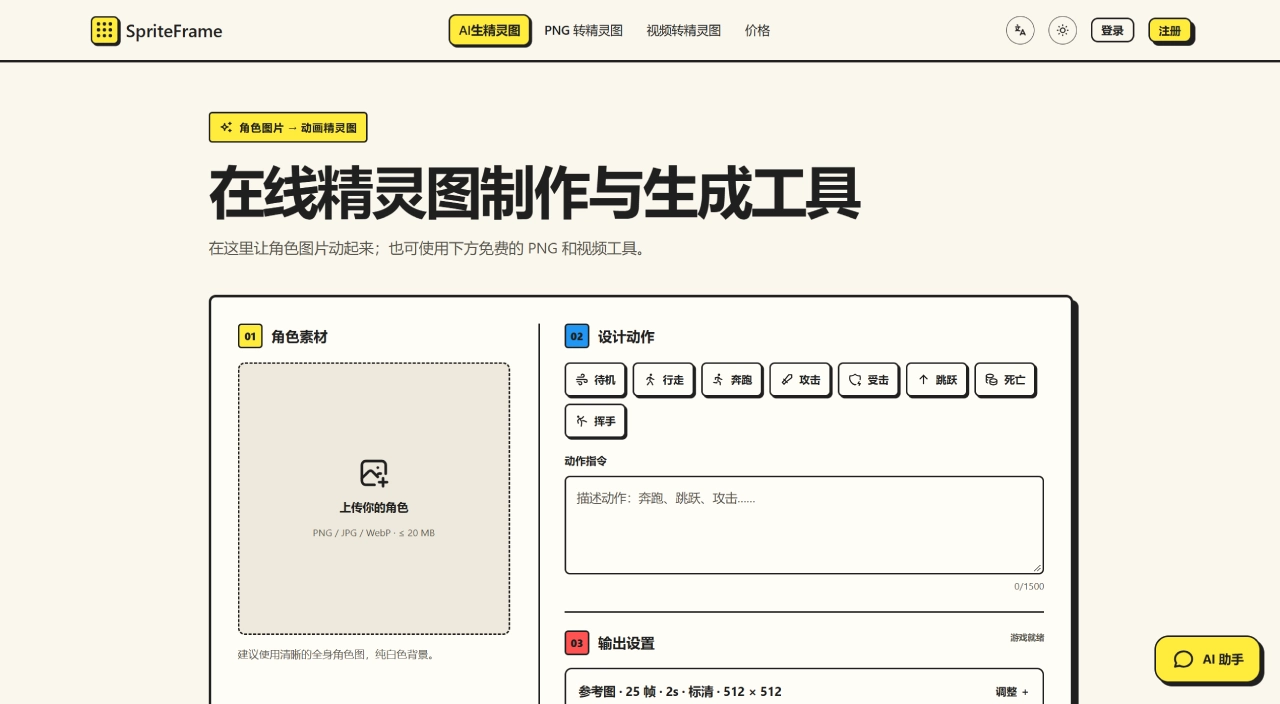This screenshot has width=1280, height=704.
Task: Choose the 攻击 action preset
Action: (x=800, y=379)
